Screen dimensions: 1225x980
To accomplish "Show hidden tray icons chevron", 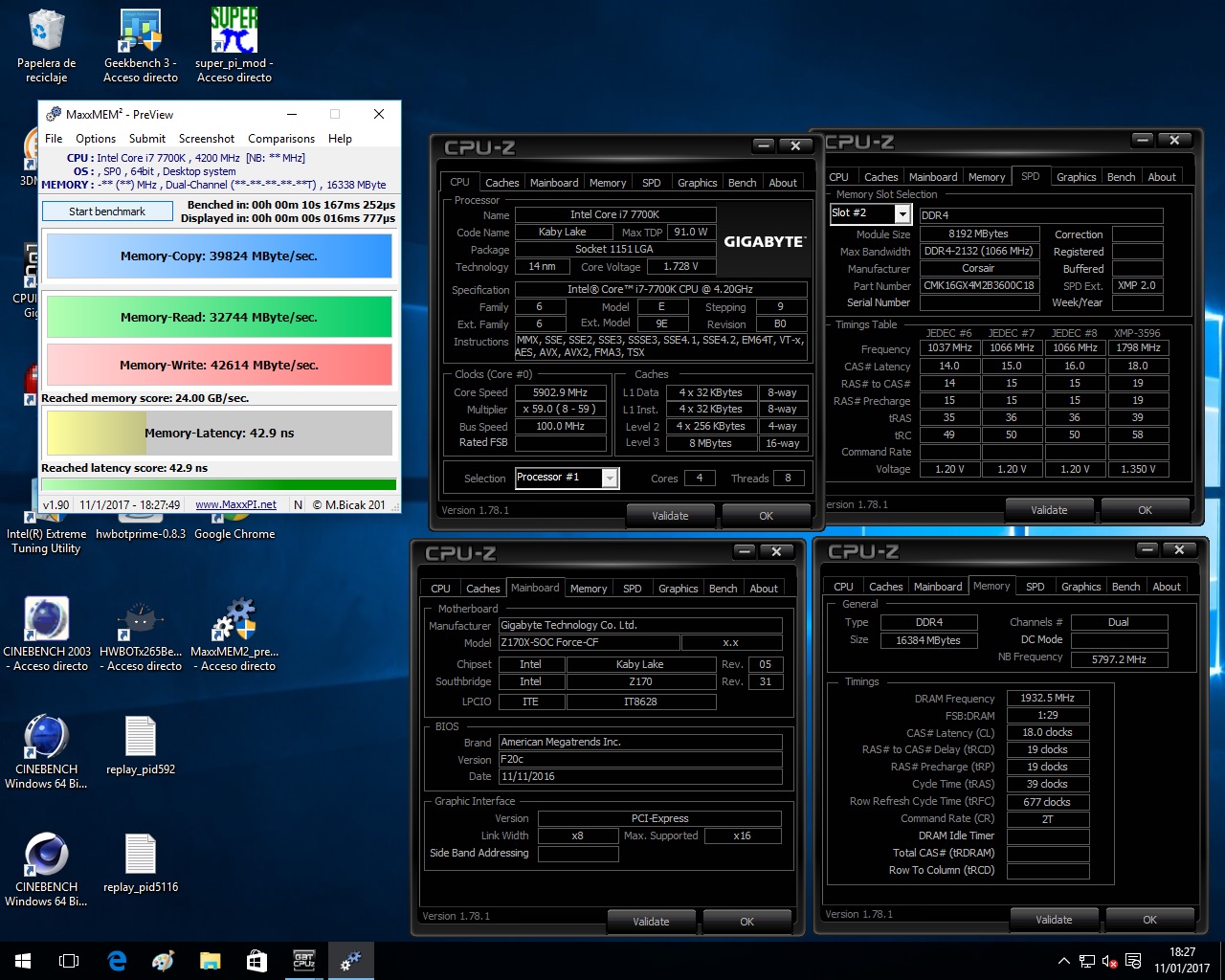I will tap(1063, 961).
